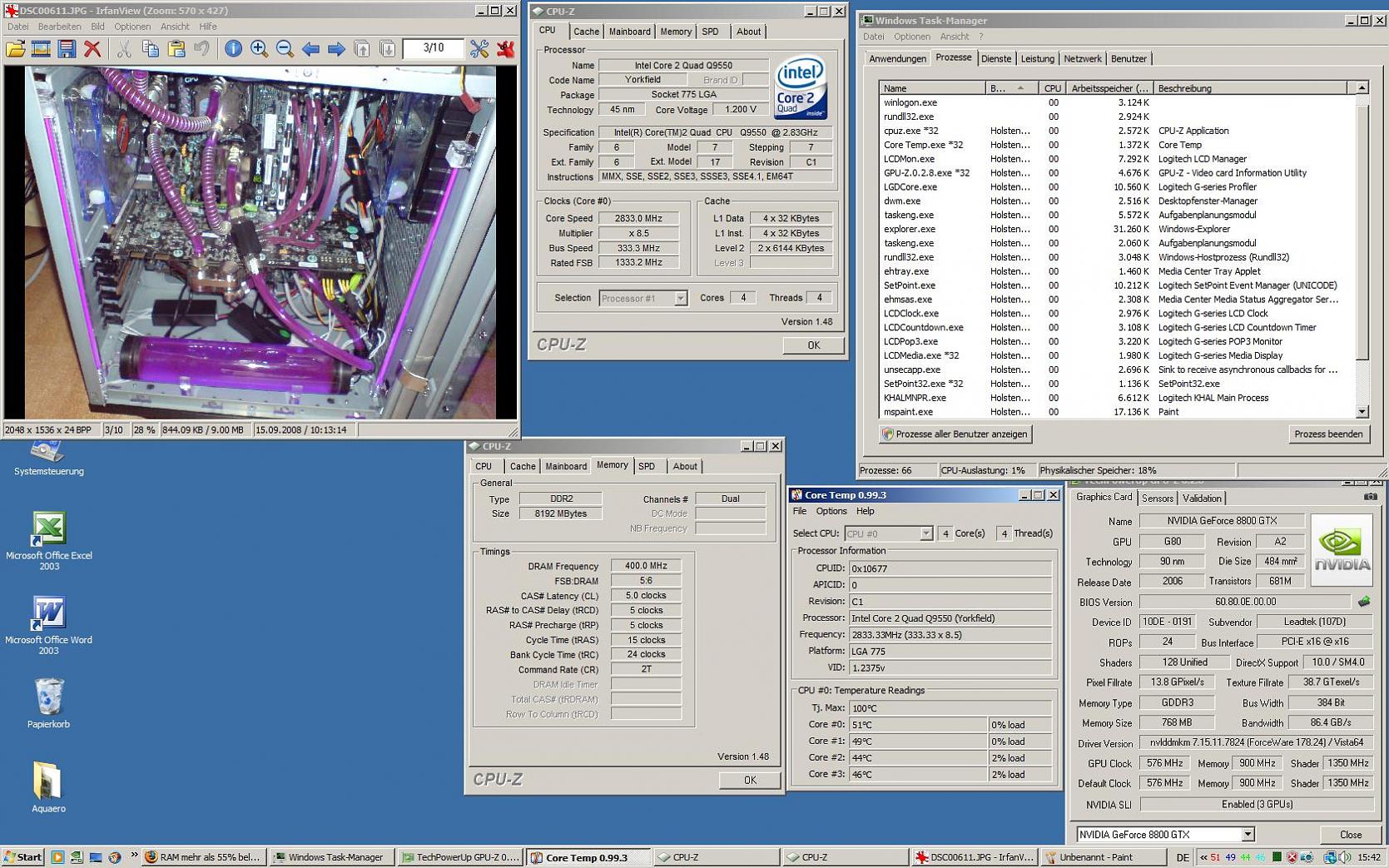Select the Papierkorb recycle bin icon

click(x=48, y=703)
